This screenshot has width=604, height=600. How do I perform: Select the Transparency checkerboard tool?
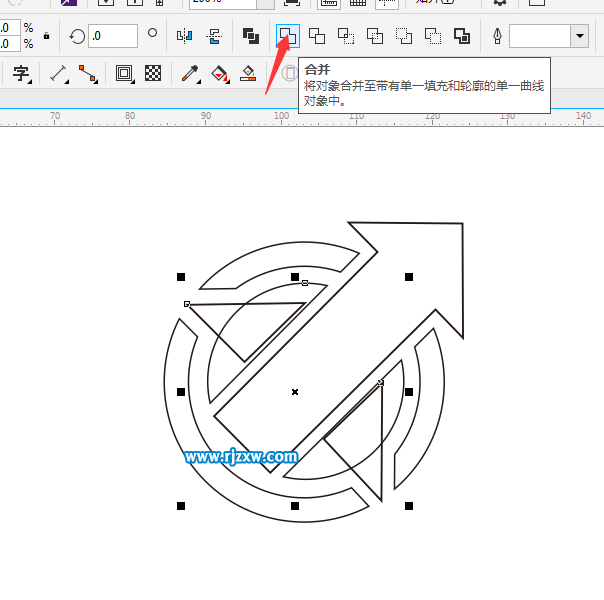tap(153, 73)
